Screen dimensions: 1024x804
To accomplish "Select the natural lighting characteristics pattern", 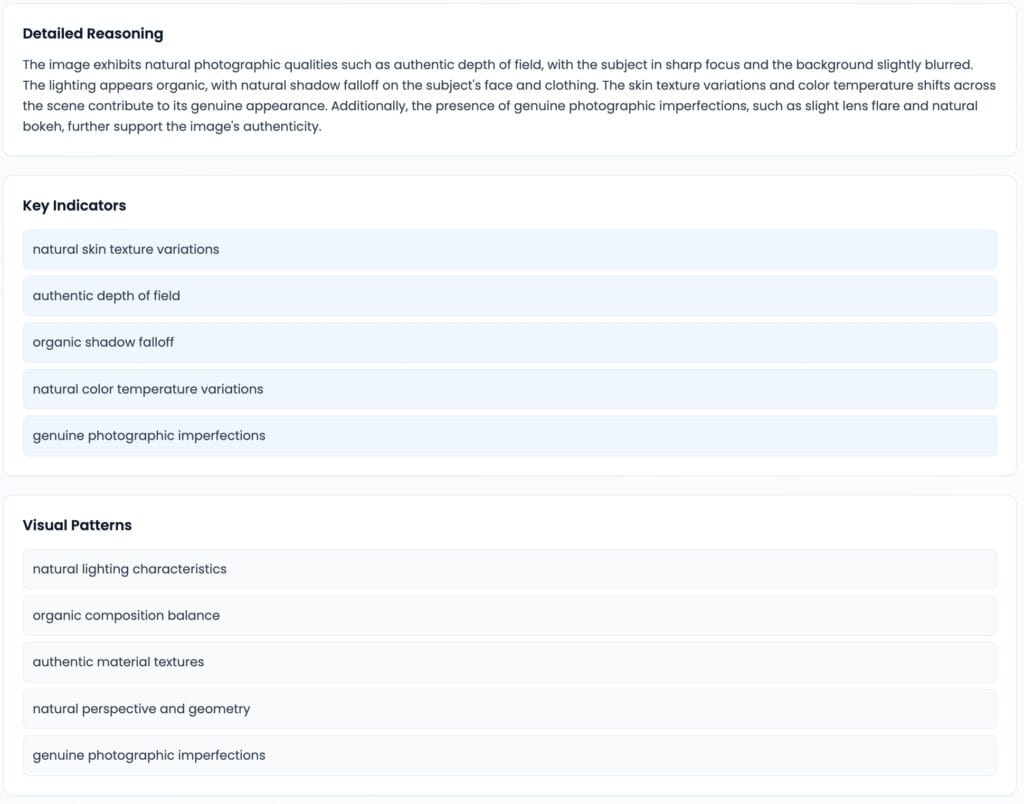I will tap(509, 569).
